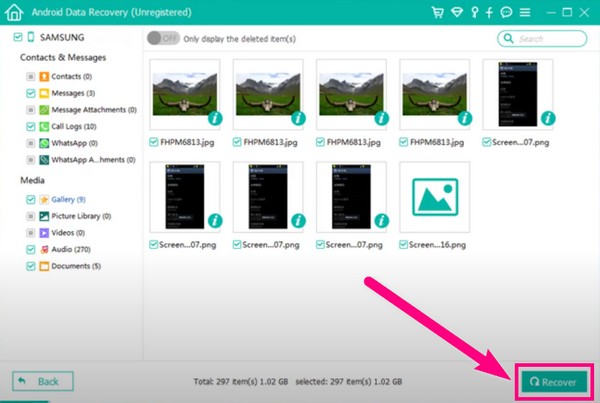Select the placeholder Screen...16.png thumbnail

[x=433, y=193]
